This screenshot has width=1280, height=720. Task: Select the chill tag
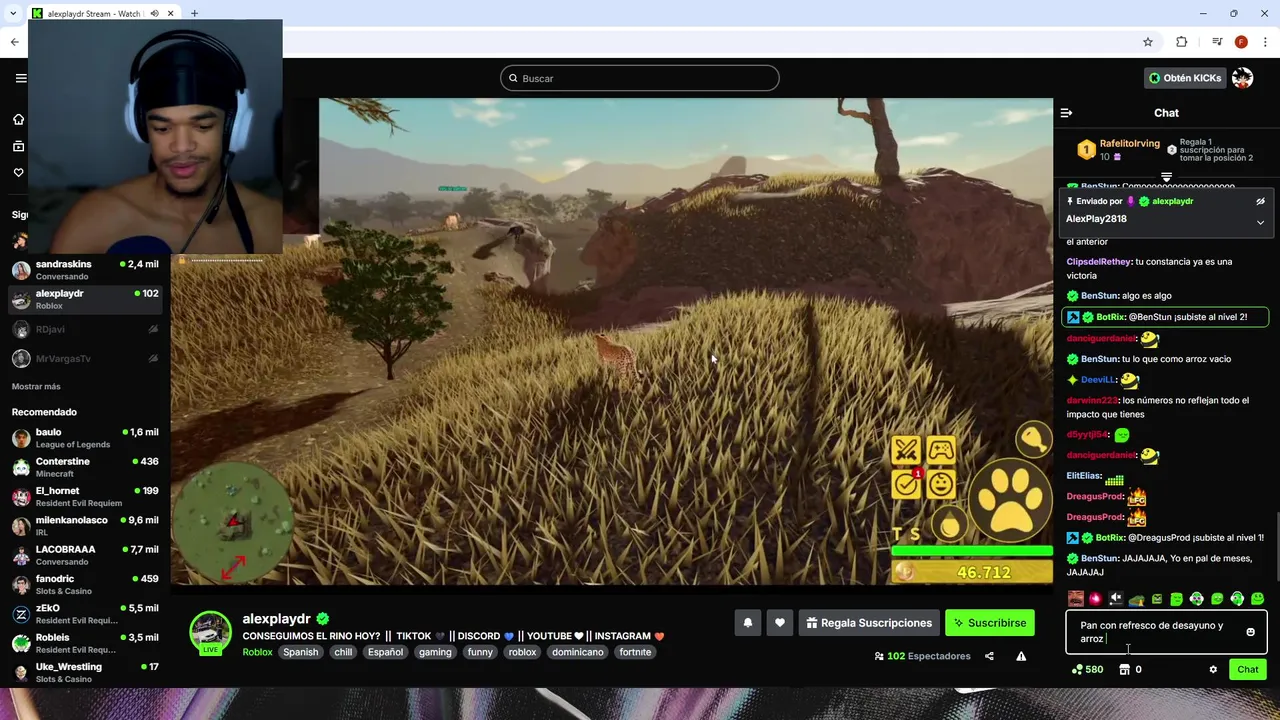(x=343, y=652)
